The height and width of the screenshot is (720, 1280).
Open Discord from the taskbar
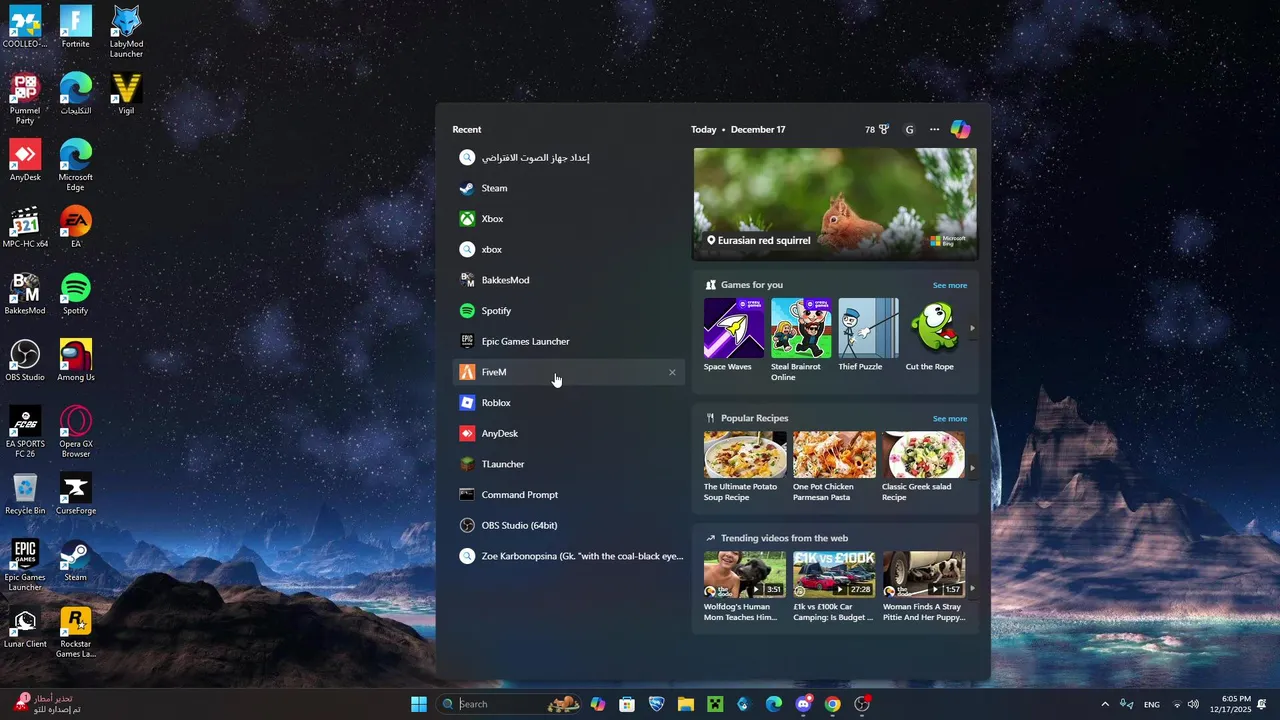[803, 704]
